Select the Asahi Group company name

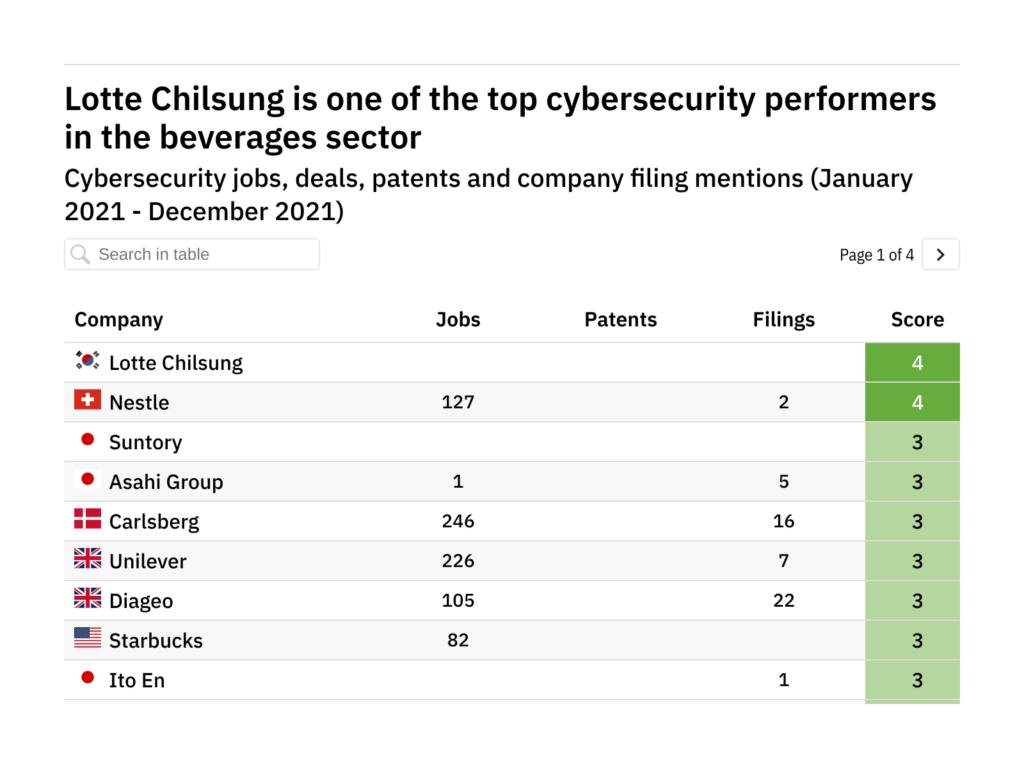(x=166, y=482)
